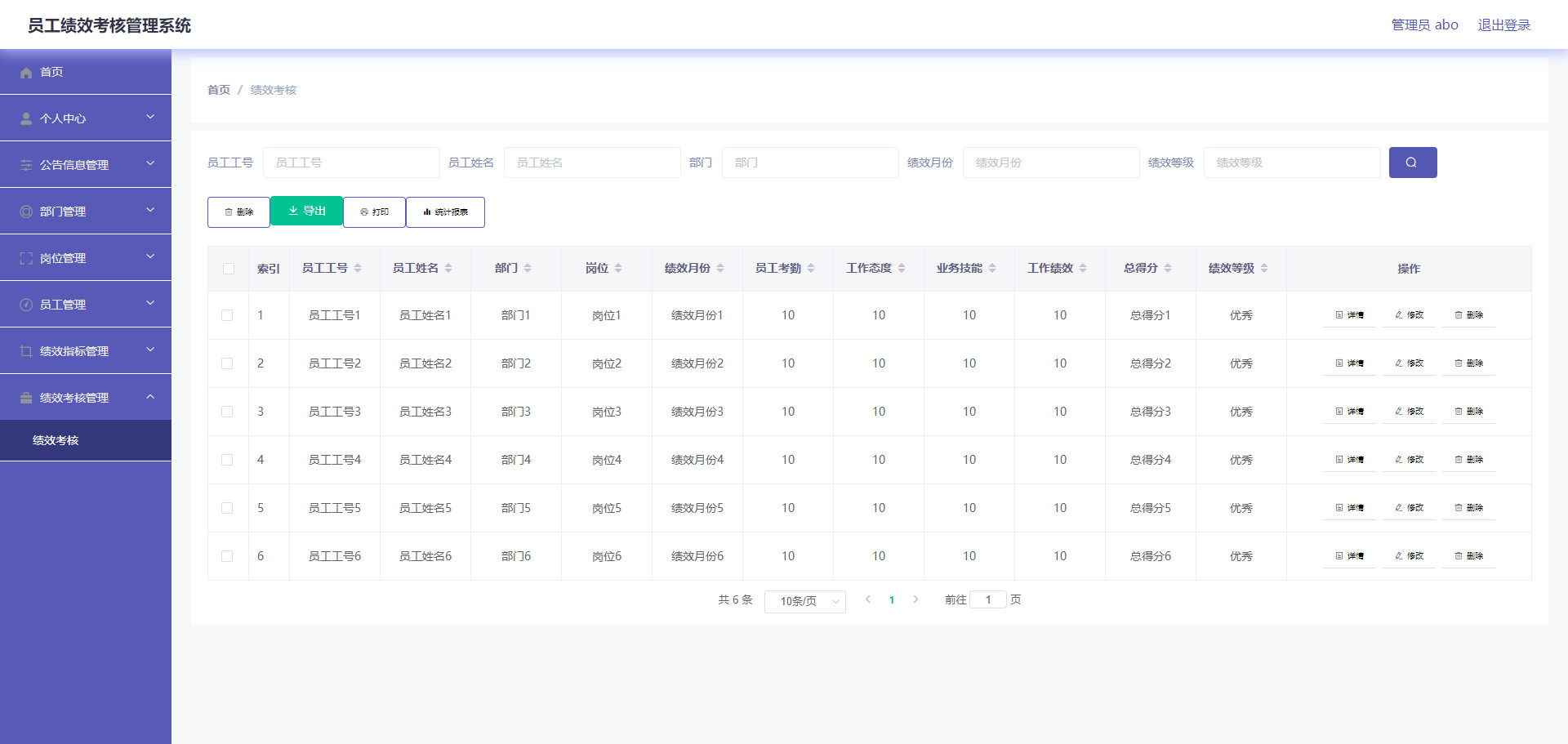Screen dimensions: 1568x744
Task: Check the box for row 员工工号6
Action: click(x=227, y=556)
